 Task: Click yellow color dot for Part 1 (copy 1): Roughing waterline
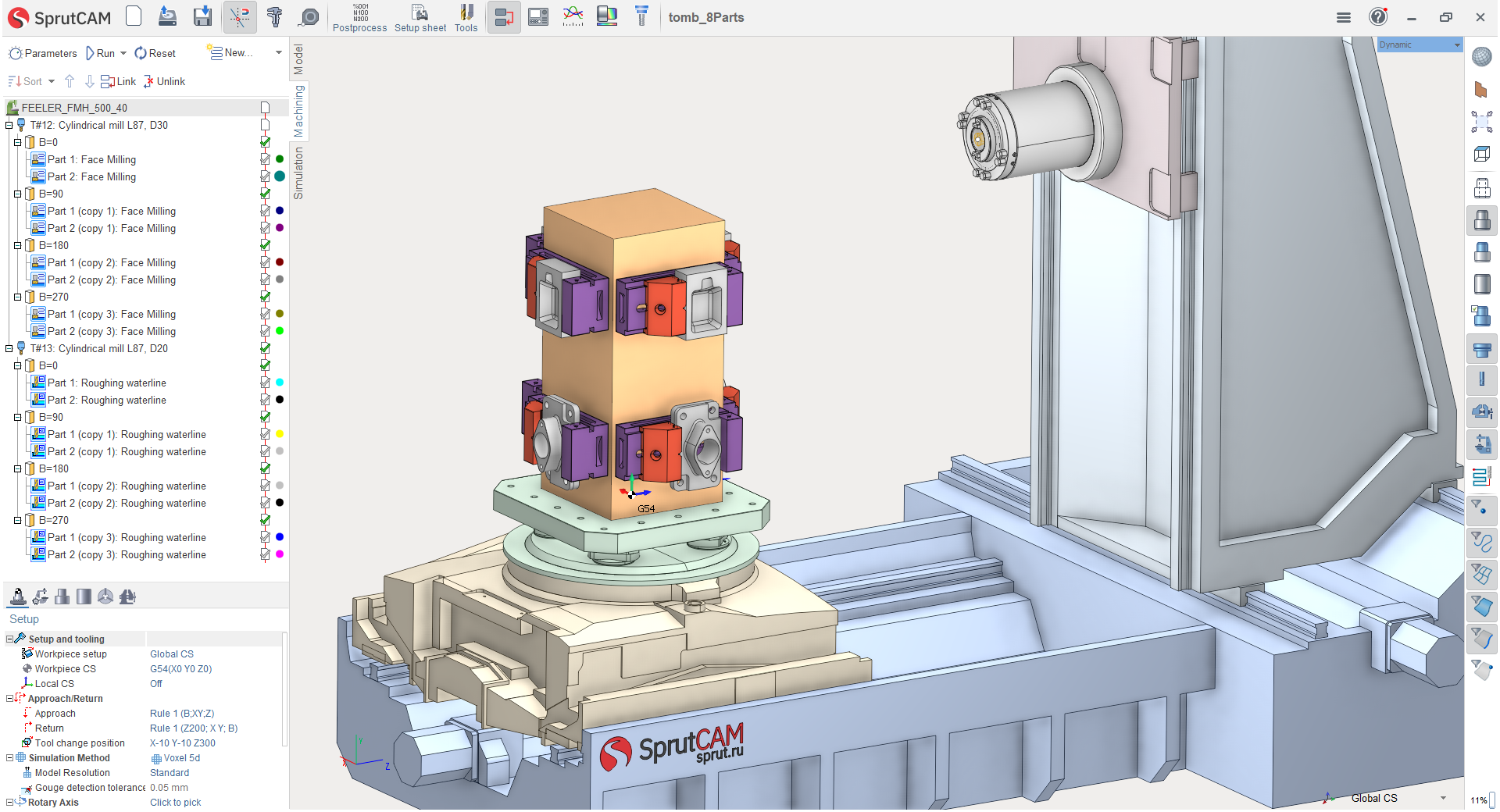(280, 434)
